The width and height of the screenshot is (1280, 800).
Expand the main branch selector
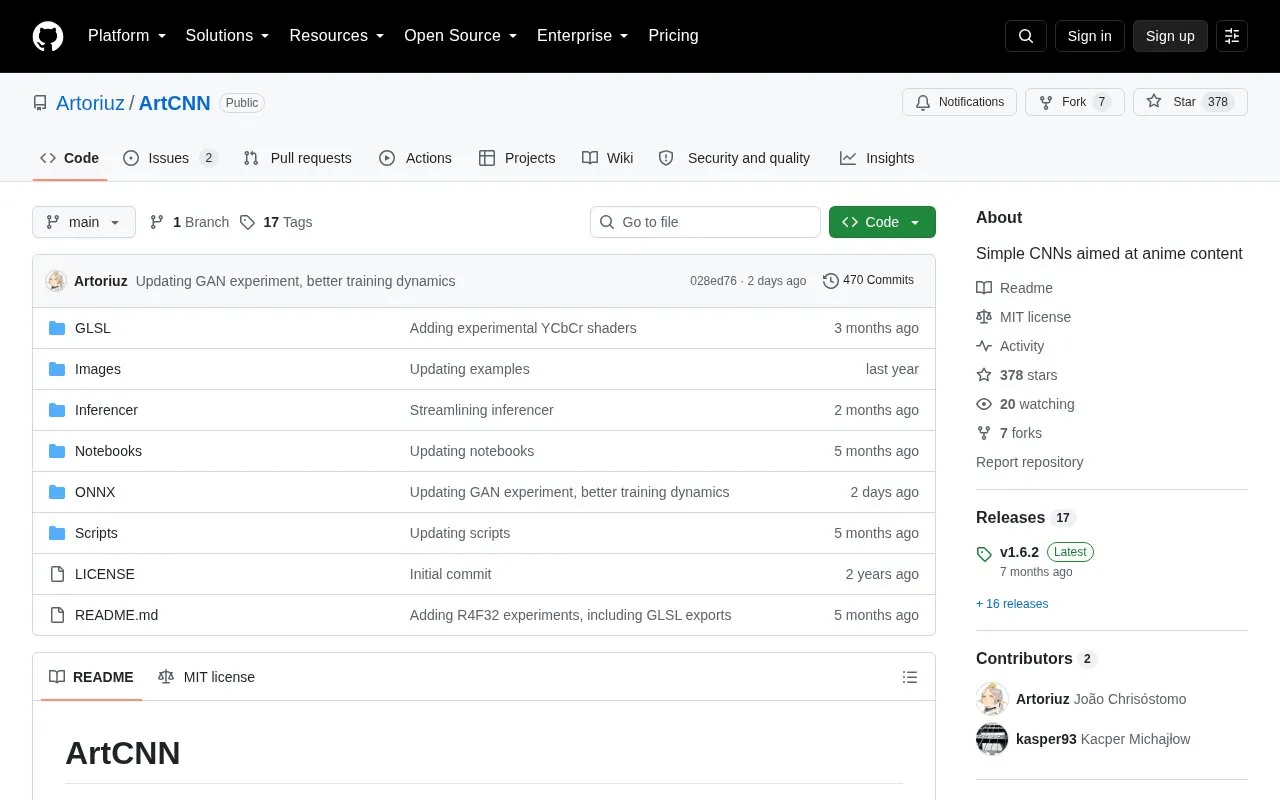(x=84, y=222)
